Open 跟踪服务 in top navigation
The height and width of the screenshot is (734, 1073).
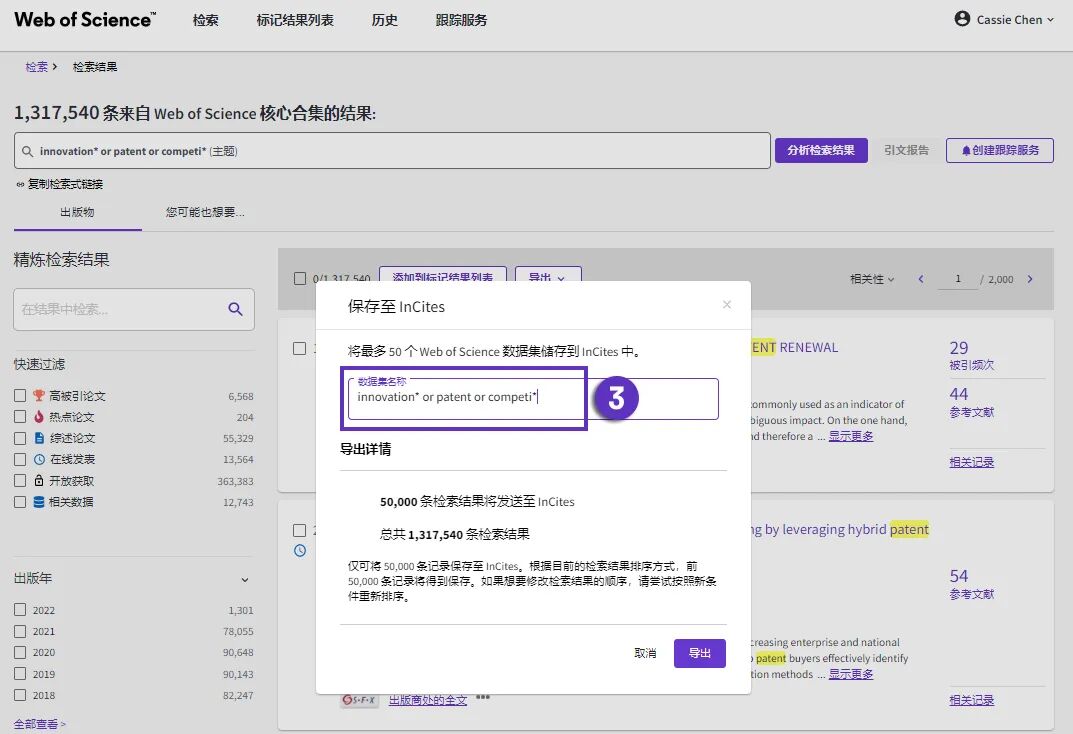pos(461,20)
